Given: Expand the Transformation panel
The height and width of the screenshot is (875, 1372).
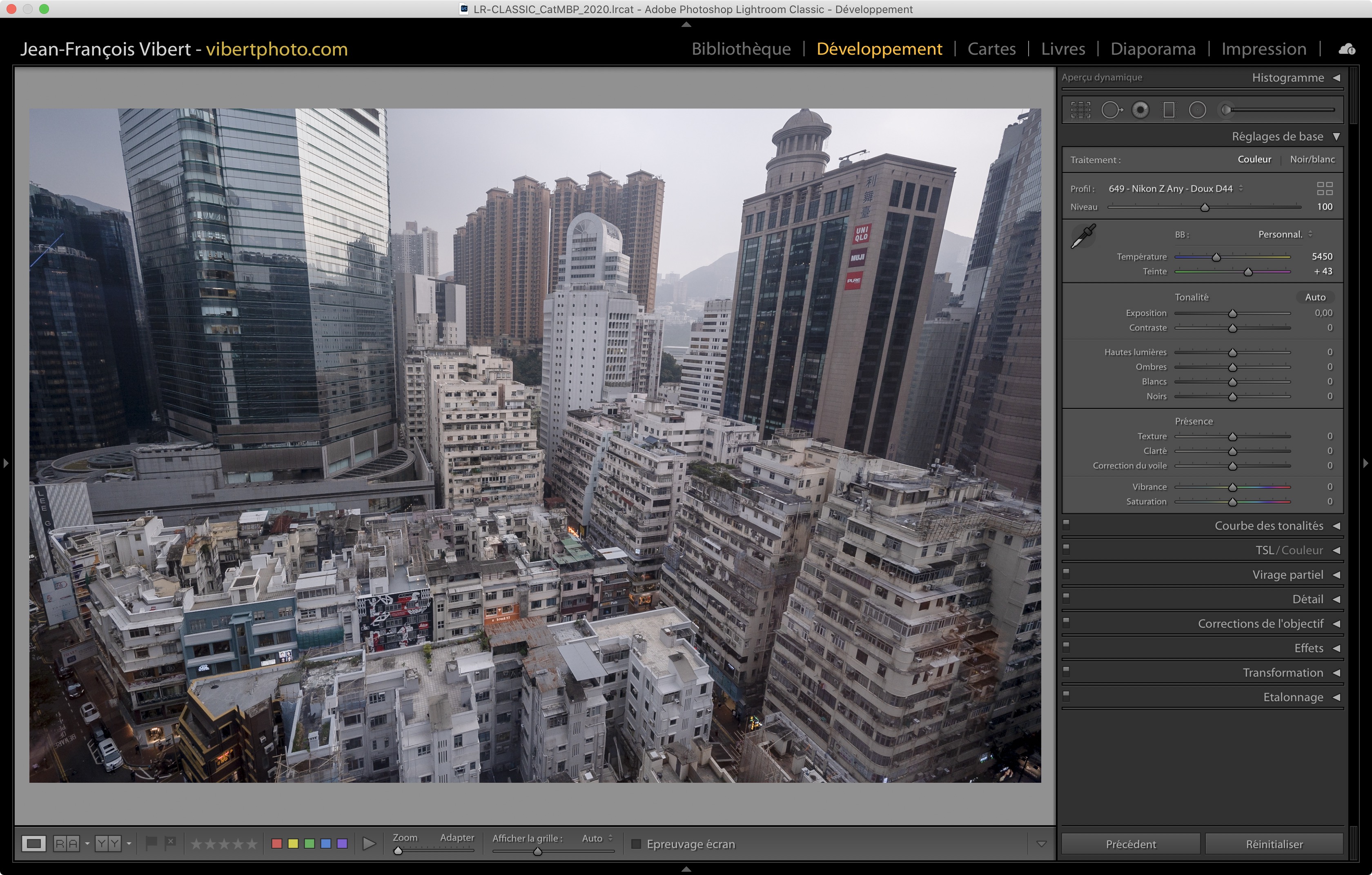Looking at the screenshot, I should (x=1283, y=673).
